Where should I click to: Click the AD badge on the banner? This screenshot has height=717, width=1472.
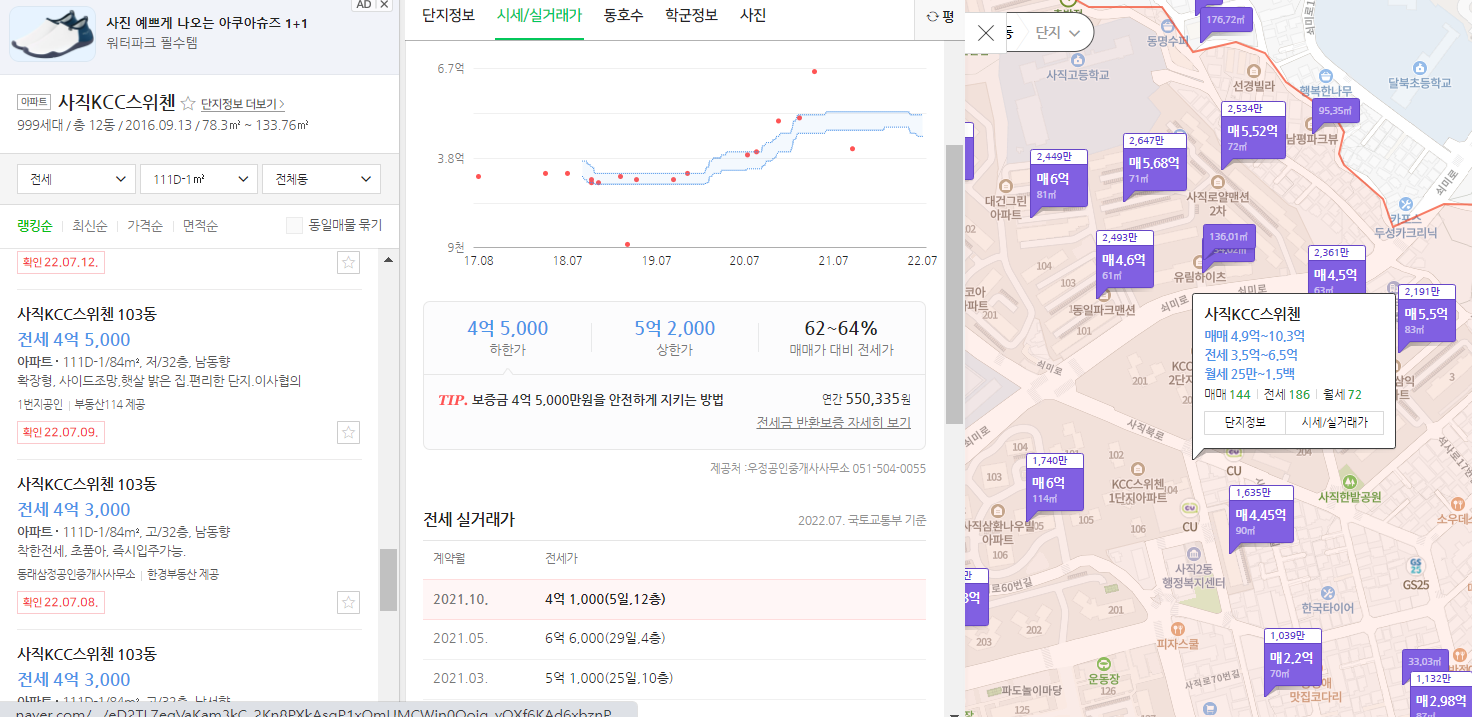pos(366,5)
